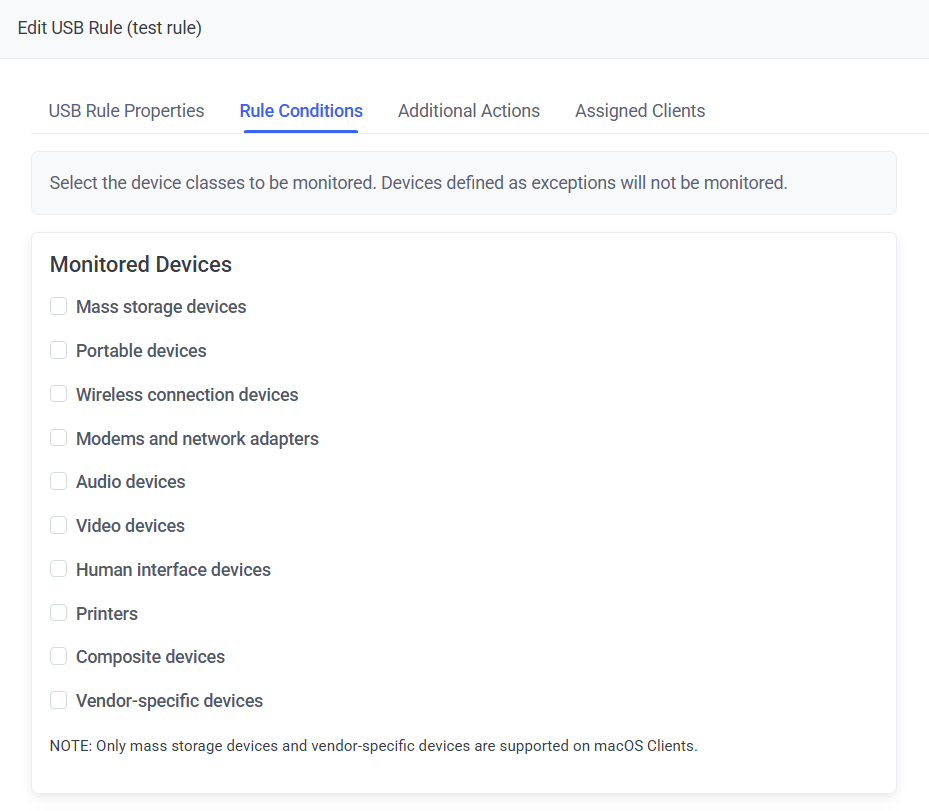
Task: Click the "Printers" label text
Action: [x=107, y=614]
